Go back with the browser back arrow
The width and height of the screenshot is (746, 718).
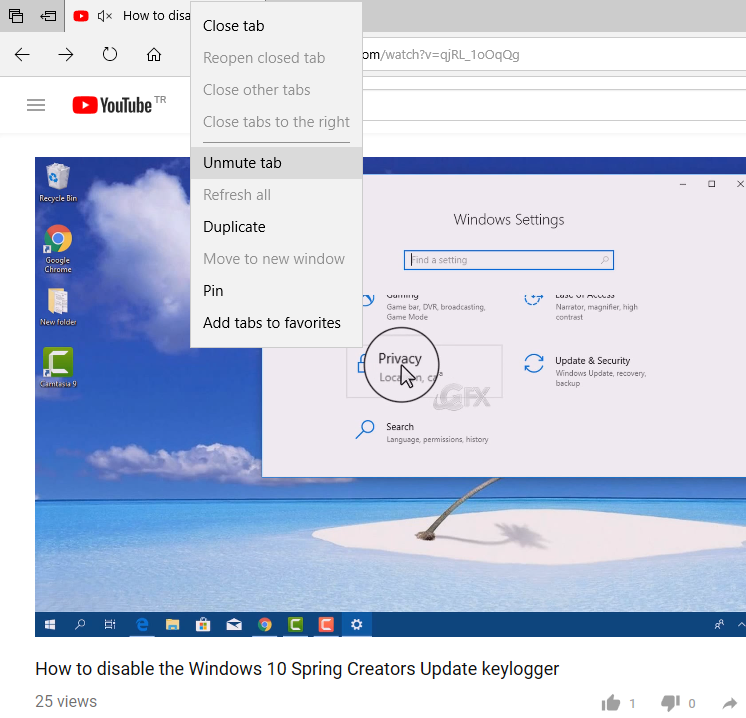click(22, 55)
